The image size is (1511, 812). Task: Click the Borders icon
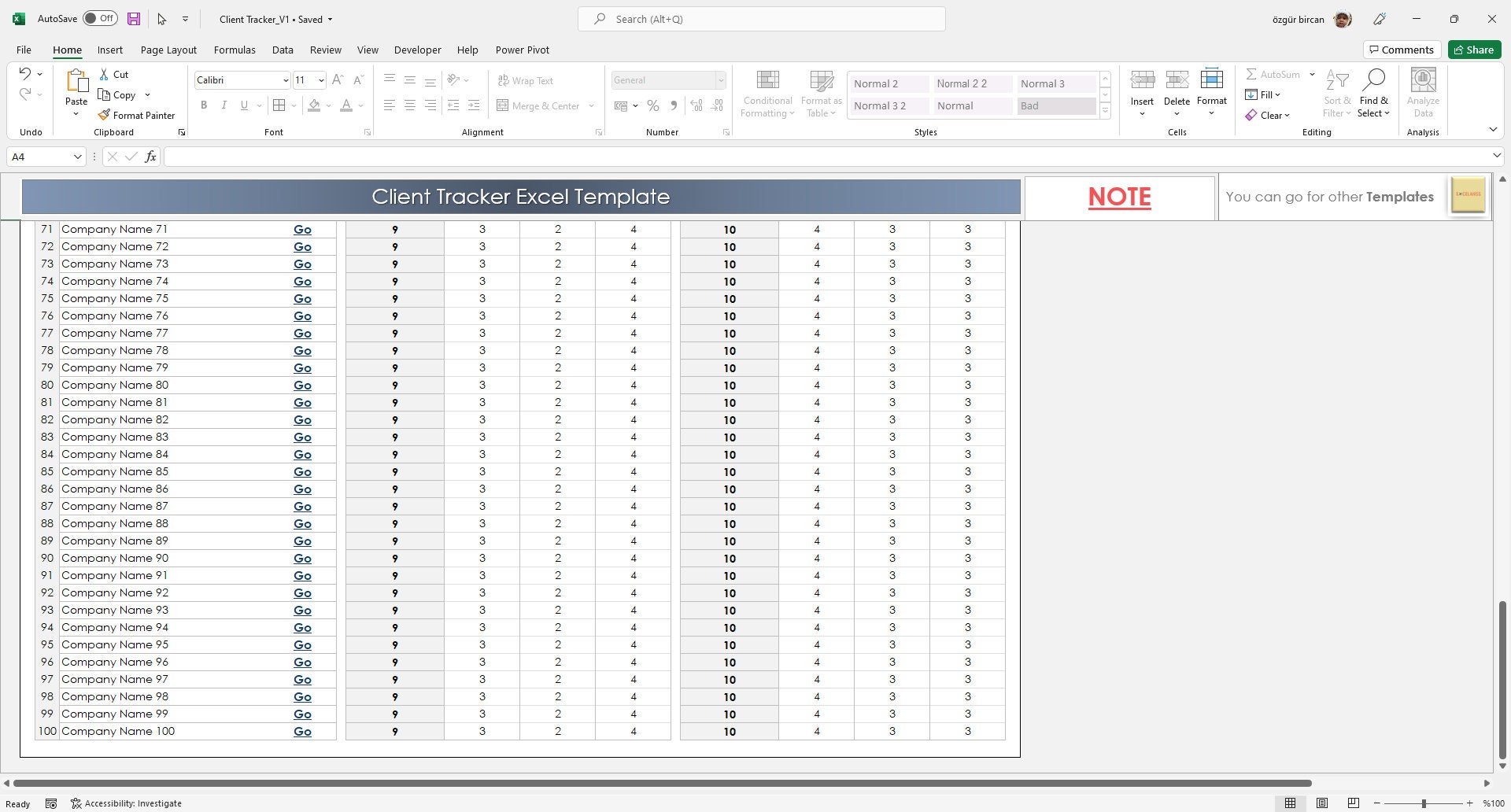279,105
